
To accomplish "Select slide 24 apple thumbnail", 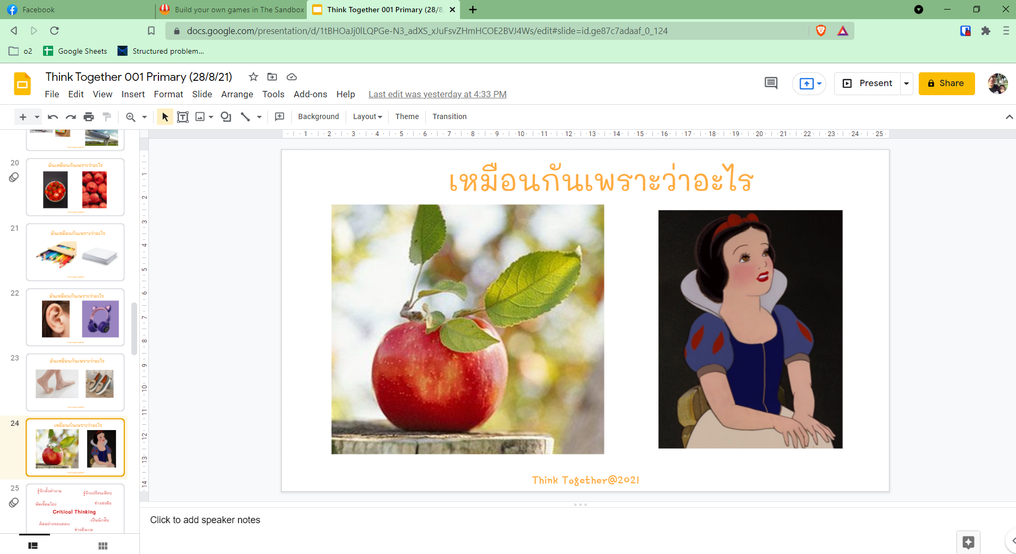I will (75, 447).
